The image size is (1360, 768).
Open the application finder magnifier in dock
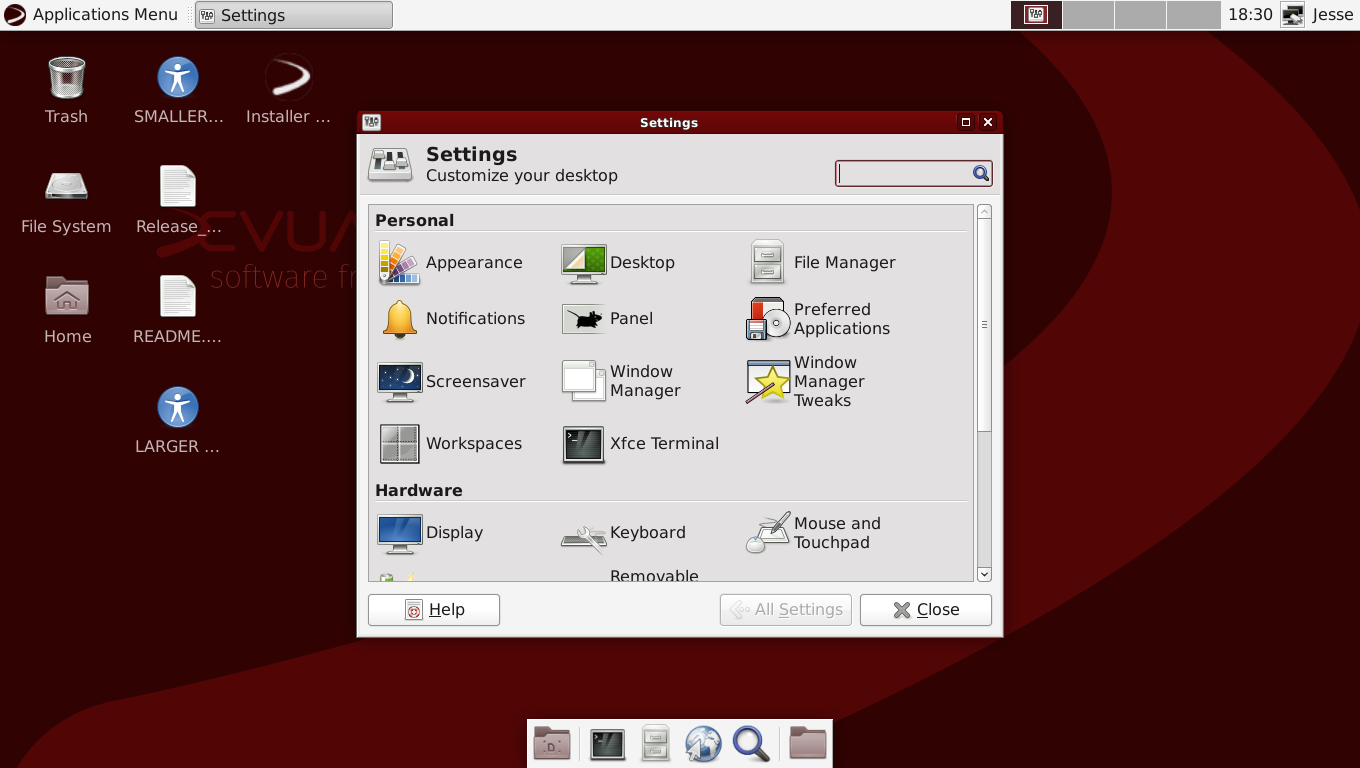tap(751, 744)
